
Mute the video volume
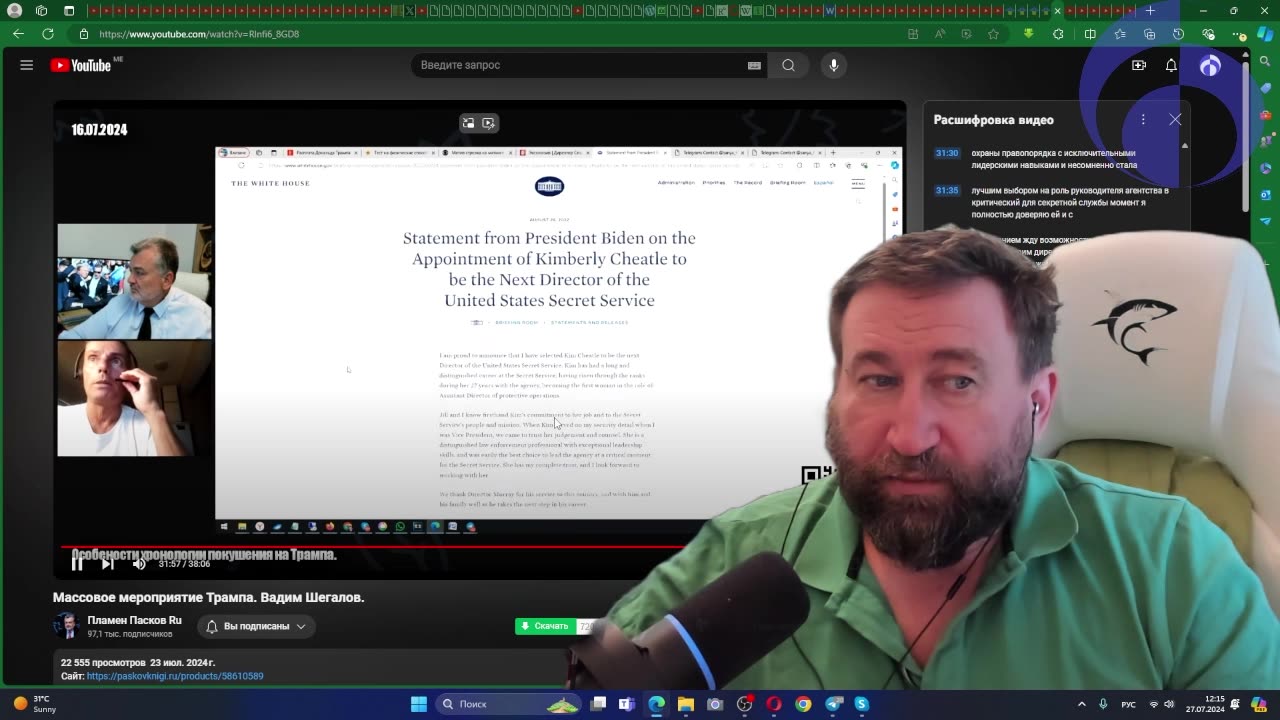coord(139,564)
